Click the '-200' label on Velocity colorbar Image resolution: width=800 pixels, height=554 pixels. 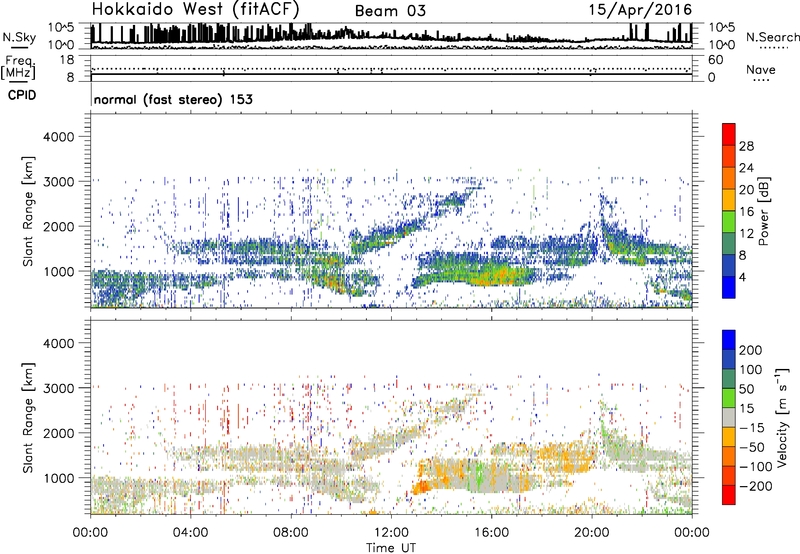coord(755,486)
